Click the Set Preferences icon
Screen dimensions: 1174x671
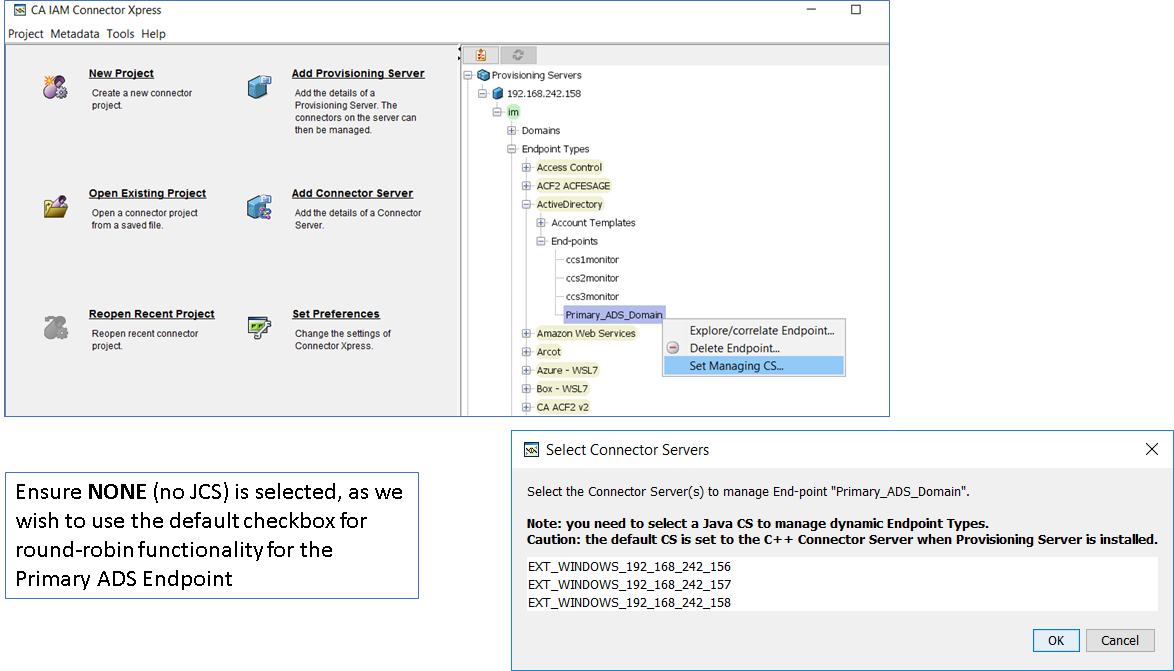click(259, 327)
